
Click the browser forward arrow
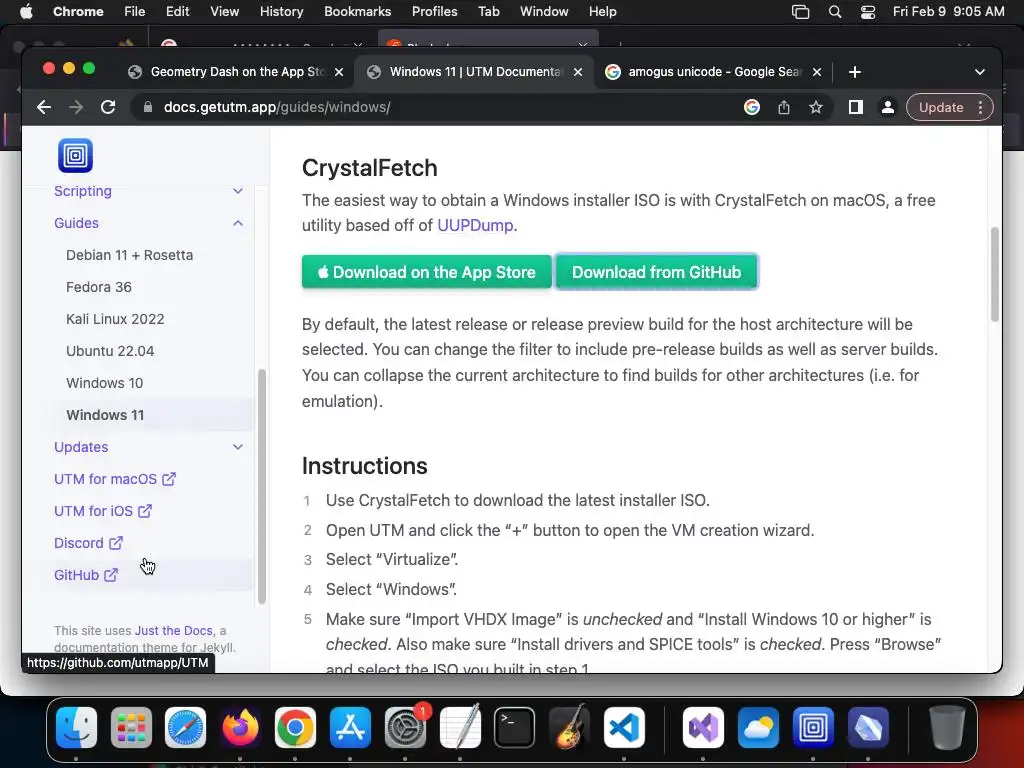76,107
